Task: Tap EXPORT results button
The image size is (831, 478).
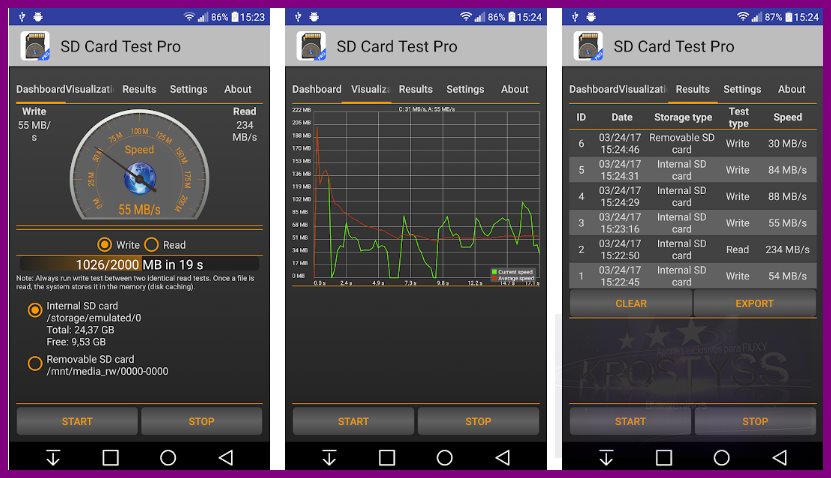Action: pos(755,304)
